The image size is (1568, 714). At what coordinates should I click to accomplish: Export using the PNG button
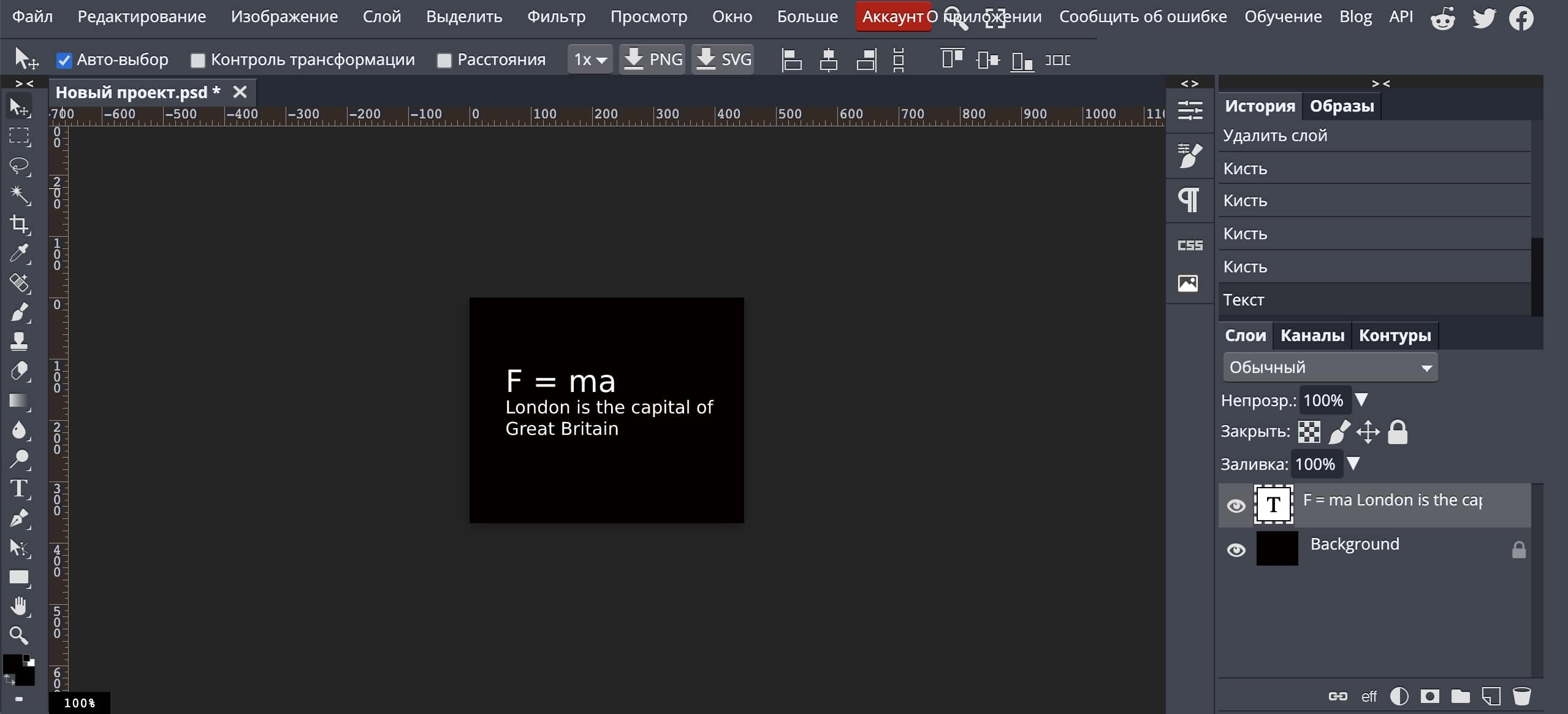tap(652, 60)
